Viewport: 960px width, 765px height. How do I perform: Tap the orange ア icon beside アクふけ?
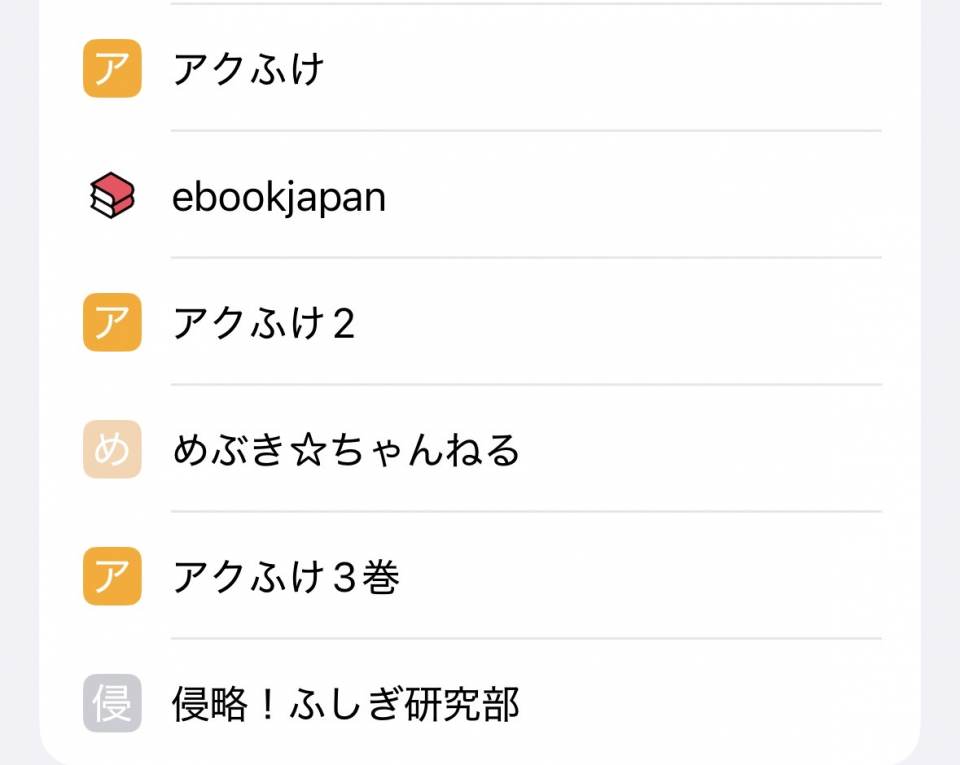tap(112, 69)
